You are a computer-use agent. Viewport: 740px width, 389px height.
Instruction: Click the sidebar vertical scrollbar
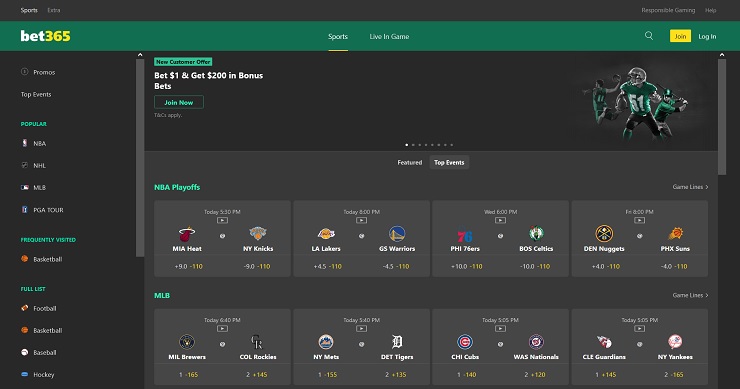tap(140, 158)
